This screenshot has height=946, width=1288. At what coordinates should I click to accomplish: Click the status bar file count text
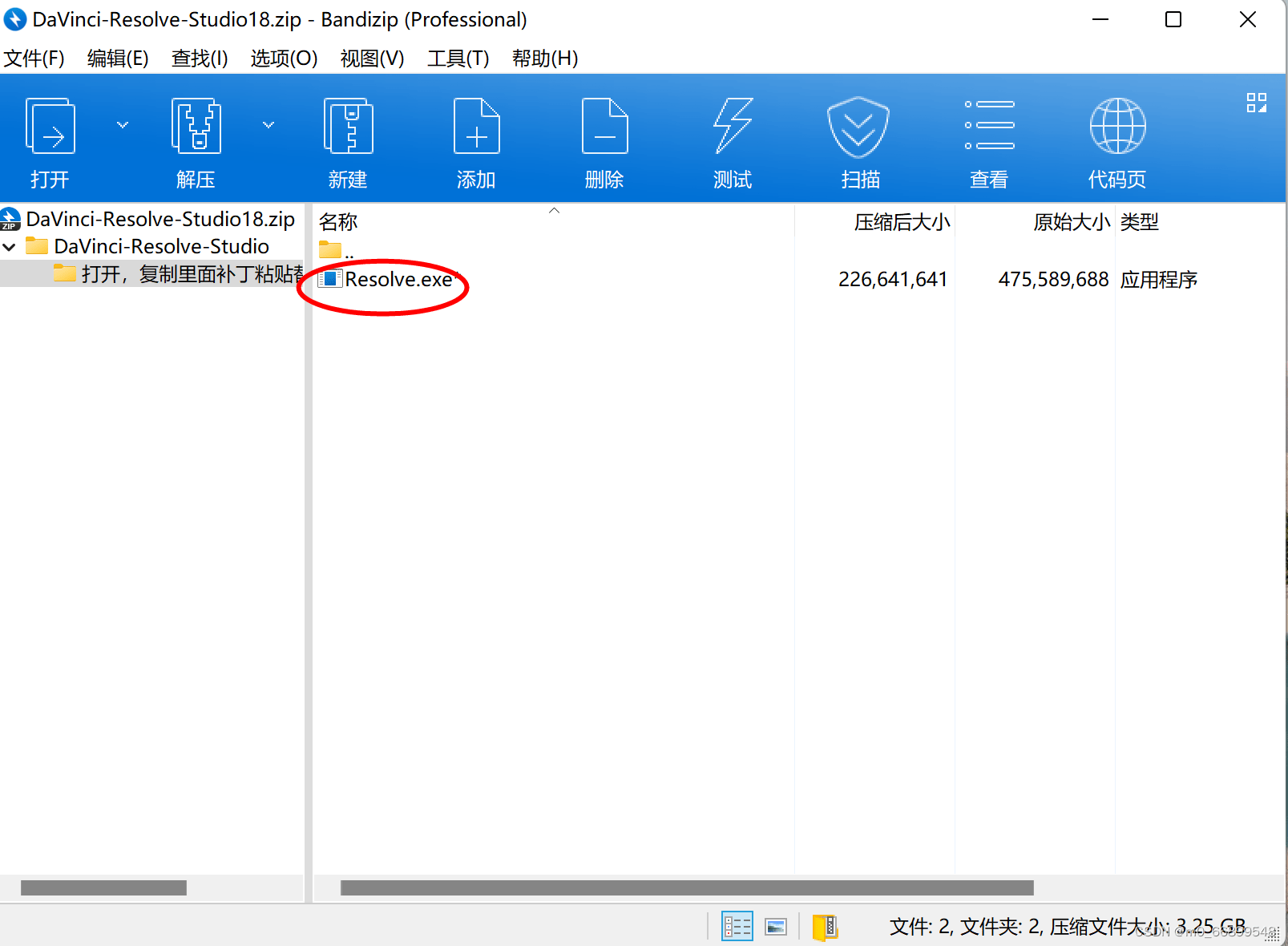coord(1068,927)
